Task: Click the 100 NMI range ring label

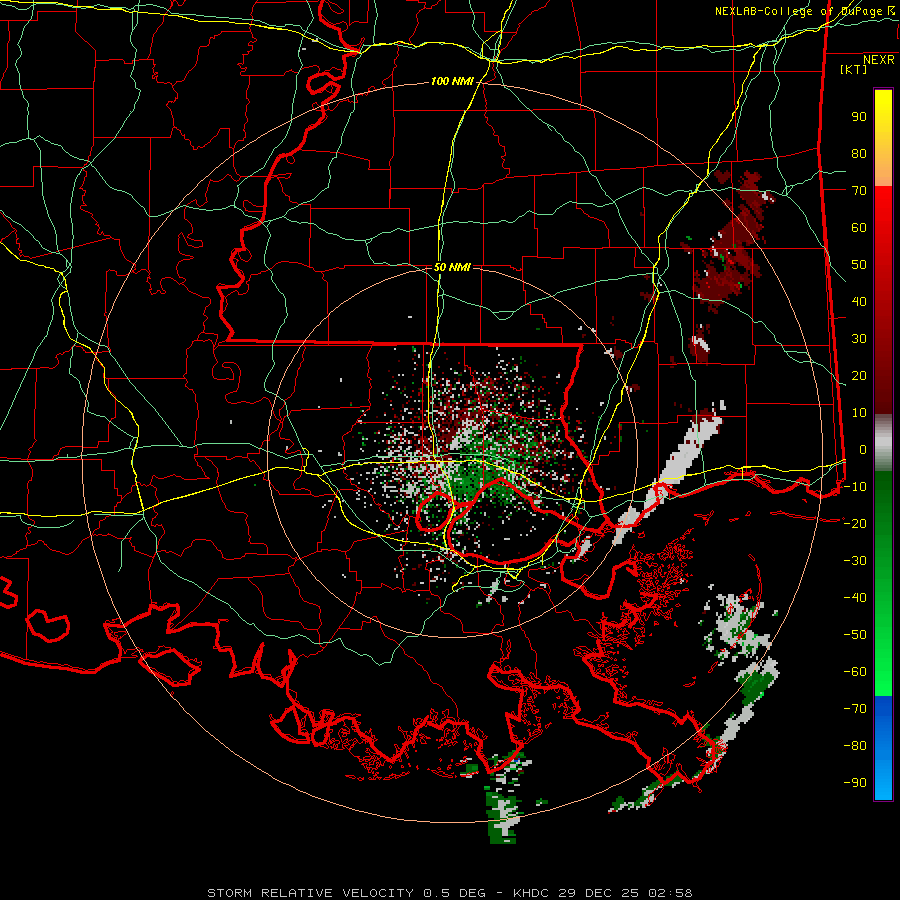Action: [x=452, y=82]
